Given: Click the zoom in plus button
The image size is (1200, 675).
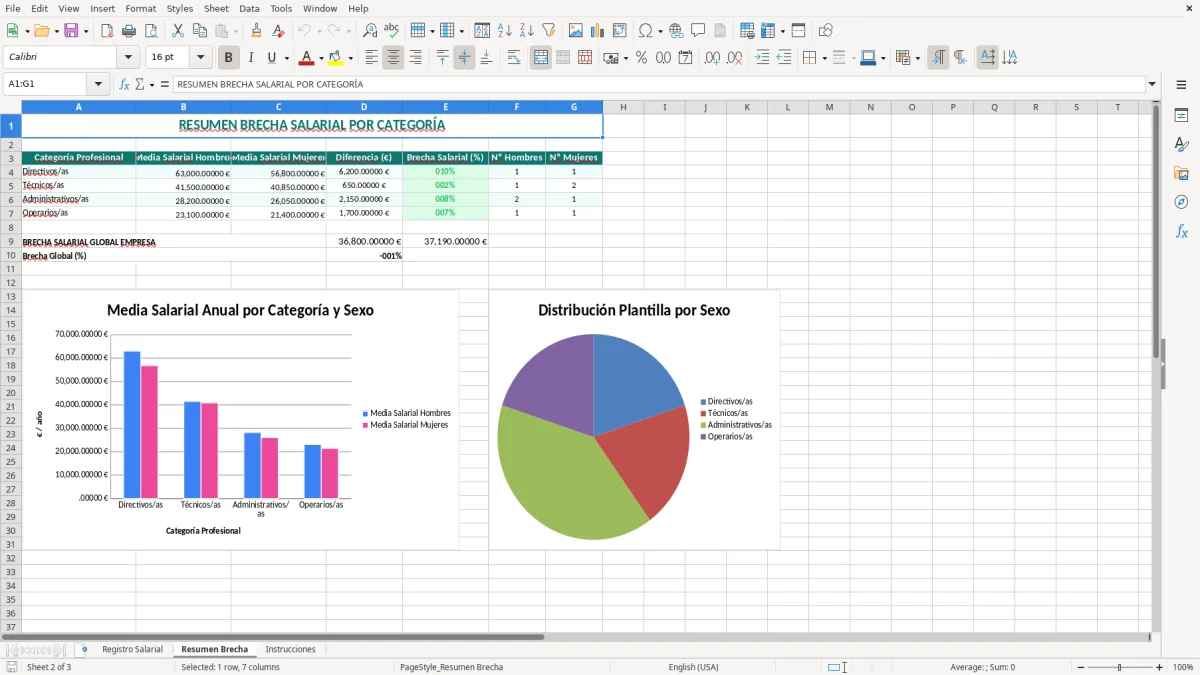Looking at the screenshot, I should (x=1160, y=667).
